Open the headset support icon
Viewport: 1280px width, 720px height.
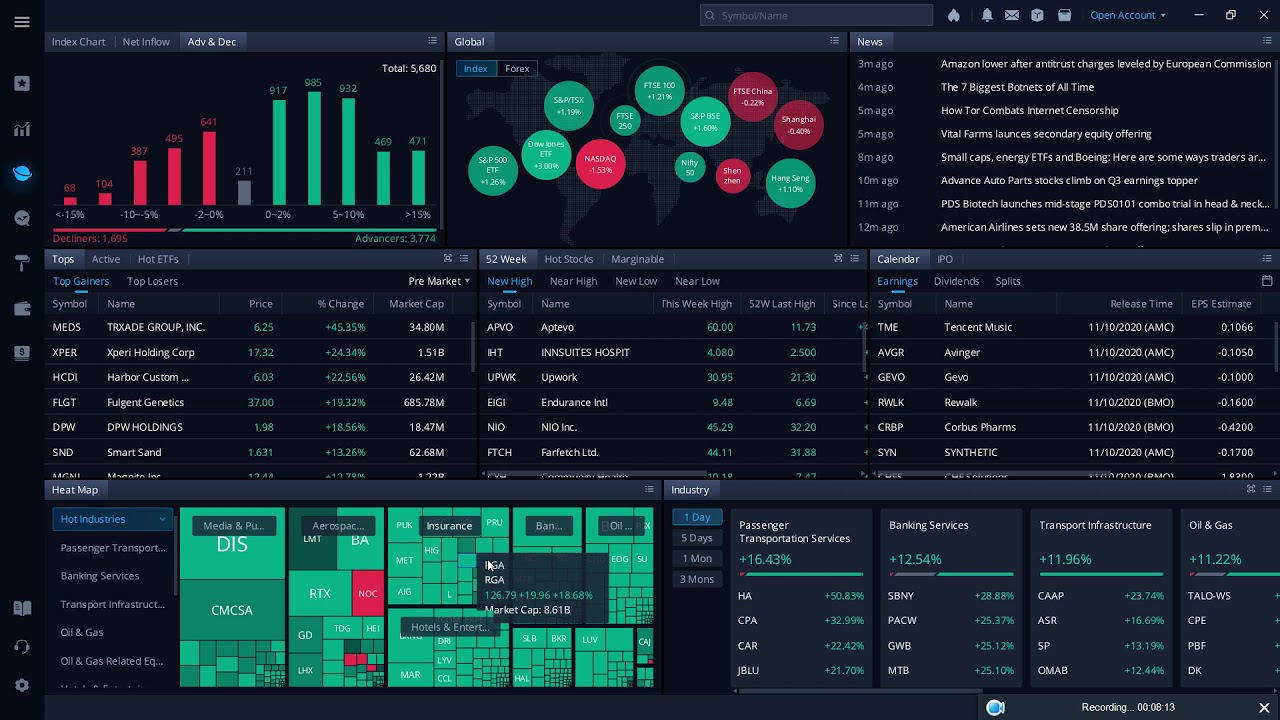coord(22,646)
